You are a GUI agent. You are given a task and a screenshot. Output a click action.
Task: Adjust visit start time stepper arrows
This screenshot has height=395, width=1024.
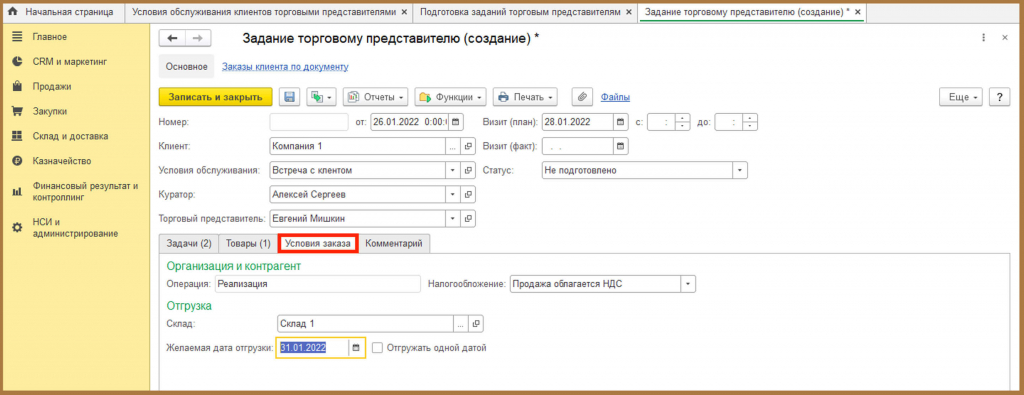682,121
